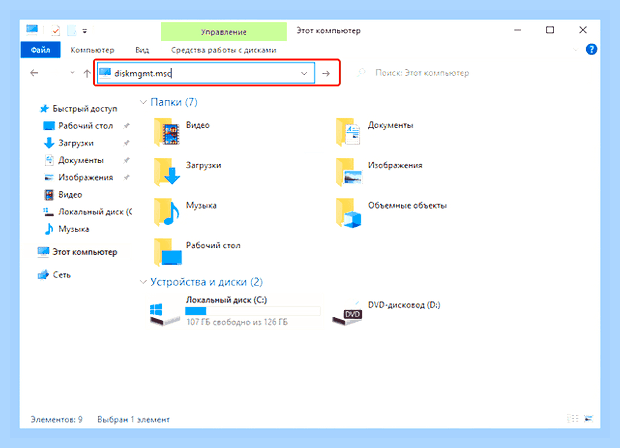Open the Средства работы с дисками tab
This screenshot has height=448, width=620.
click(x=223, y=50)
